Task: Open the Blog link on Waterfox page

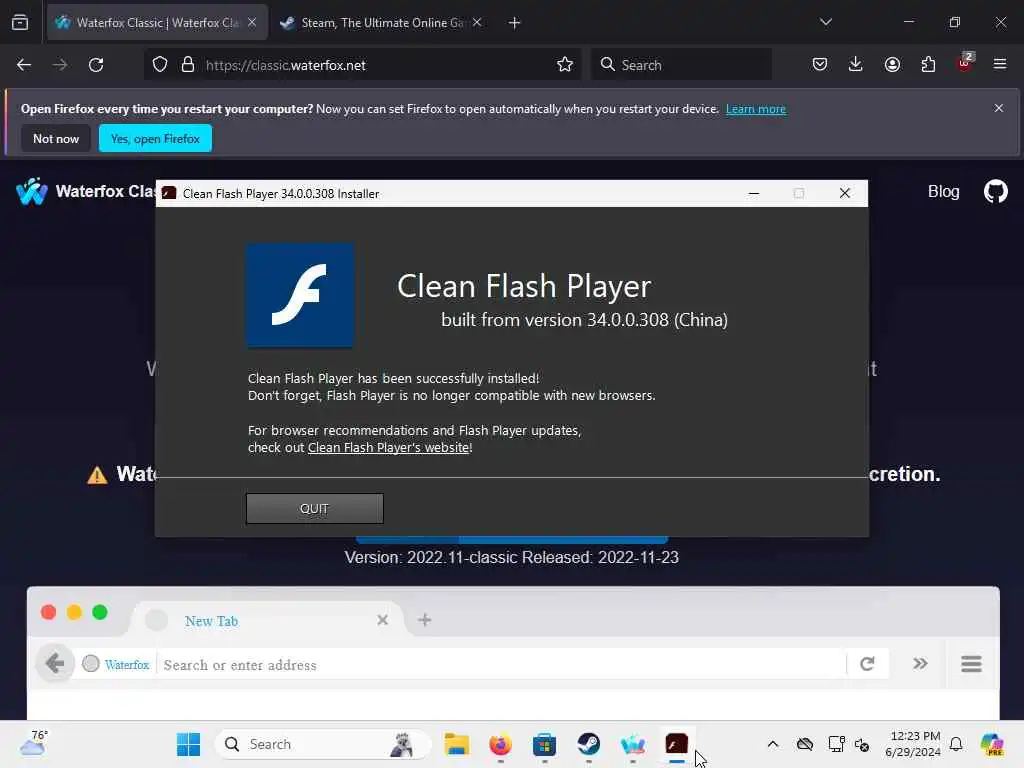Action: pos(944,191)
